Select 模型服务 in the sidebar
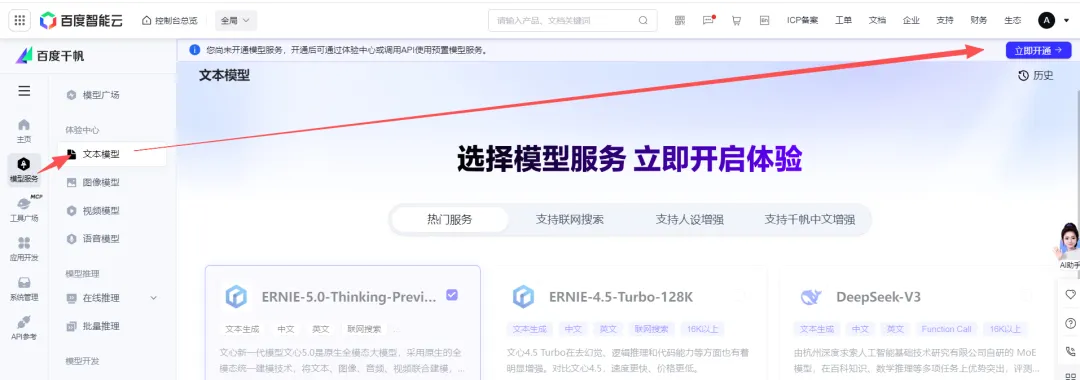 pyautogui.click(x=24, y=169)
